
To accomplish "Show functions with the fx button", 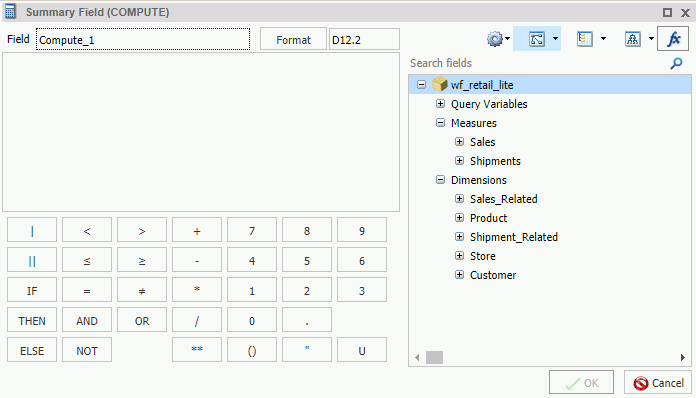I will coord(673,39).
